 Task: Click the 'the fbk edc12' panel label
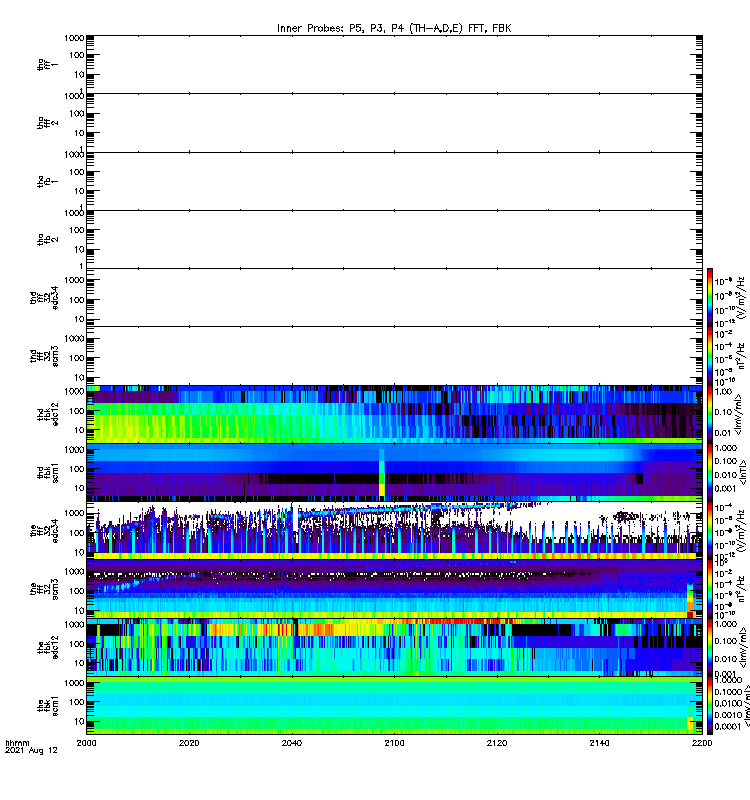[x=47, y=647]
